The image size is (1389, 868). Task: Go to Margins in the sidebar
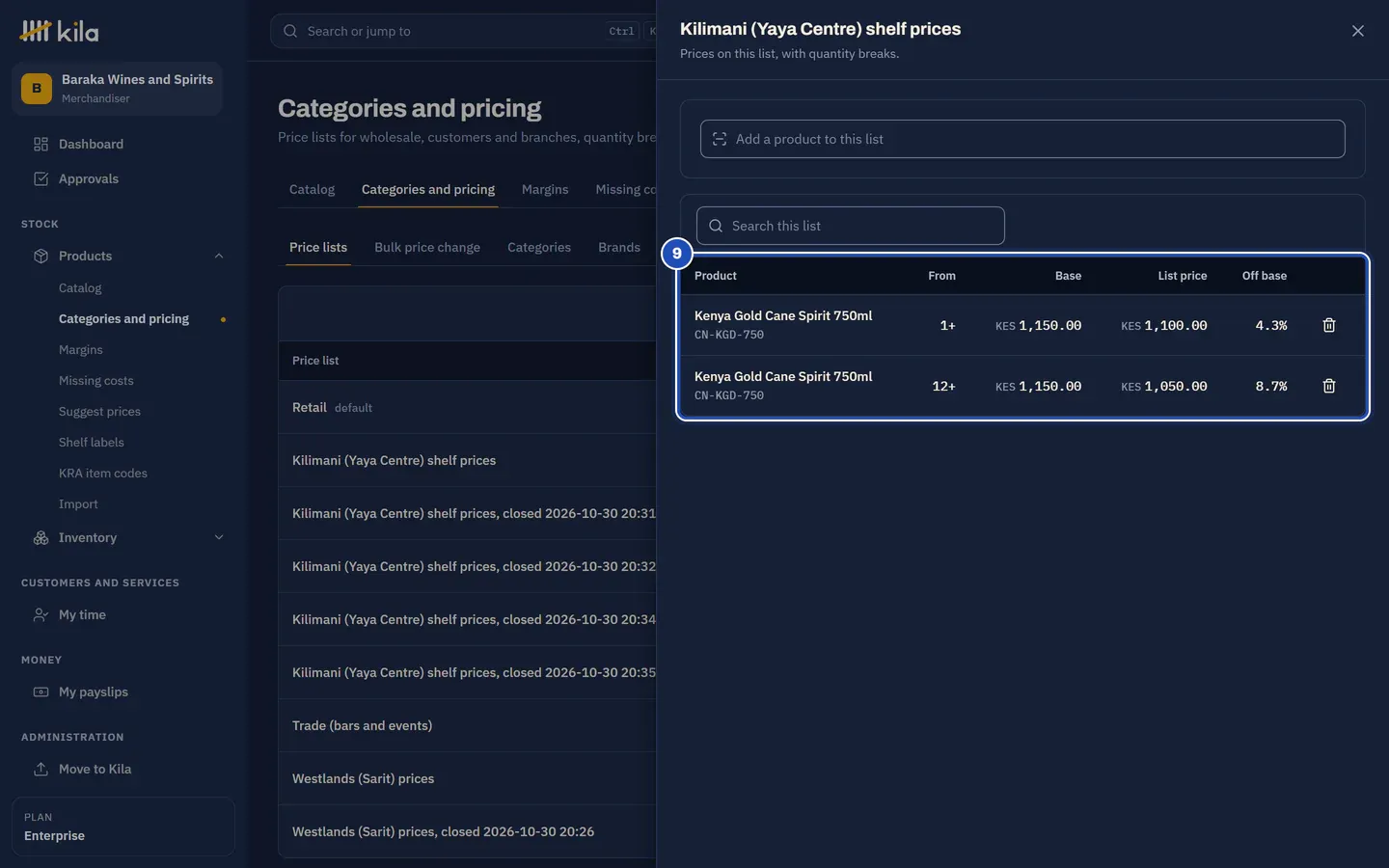click(81, 349)
